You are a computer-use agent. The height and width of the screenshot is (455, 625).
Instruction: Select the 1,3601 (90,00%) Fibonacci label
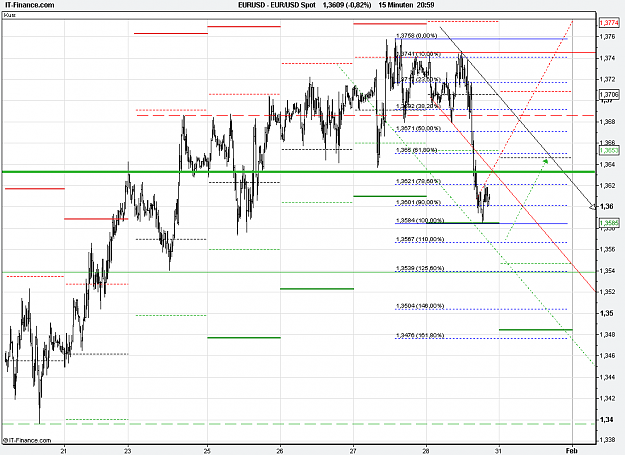[418, 202]
